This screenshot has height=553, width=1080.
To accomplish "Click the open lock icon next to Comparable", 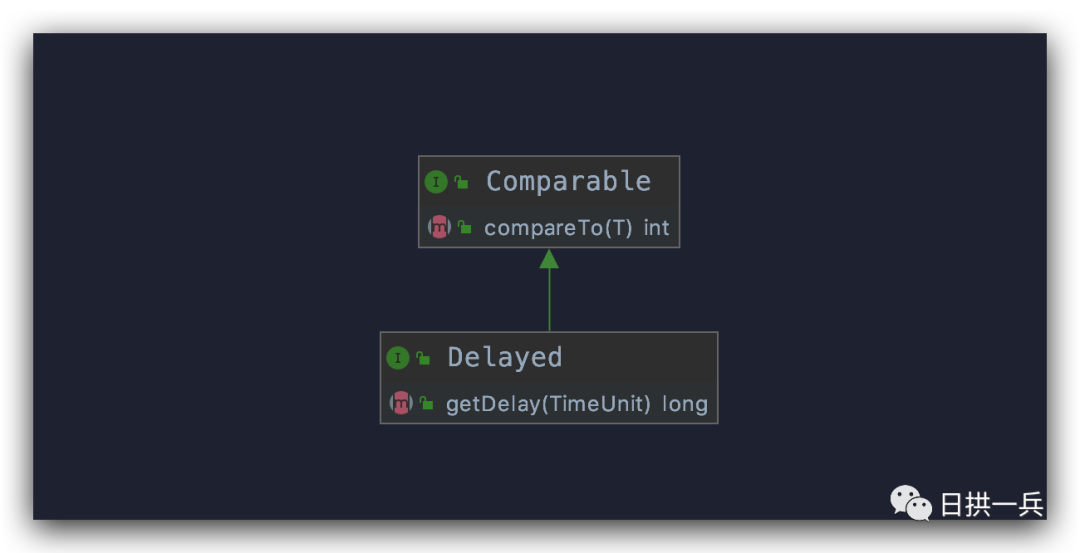I will 461,182.
